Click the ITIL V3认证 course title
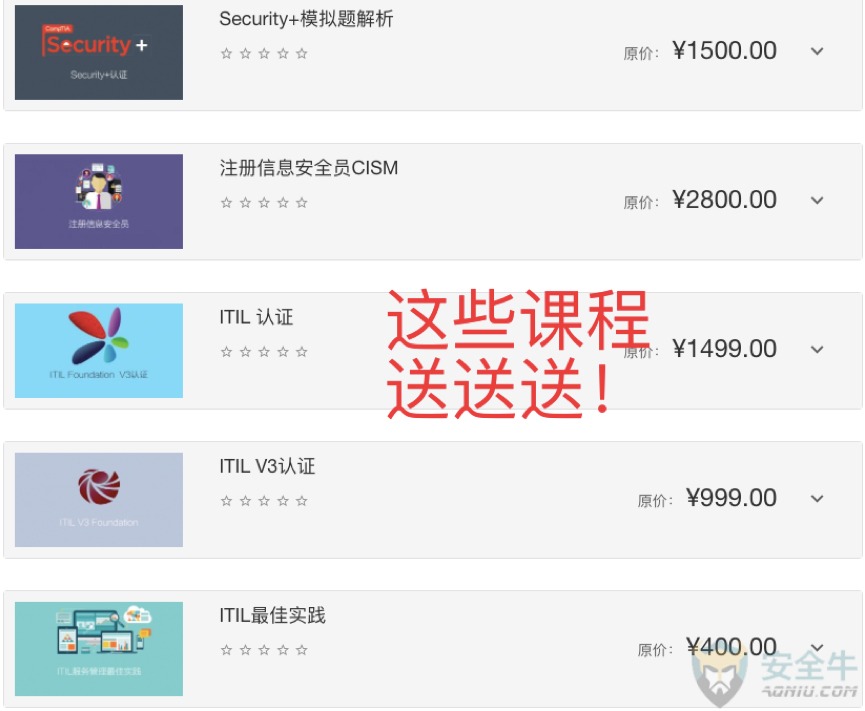 tap(267, 466)
